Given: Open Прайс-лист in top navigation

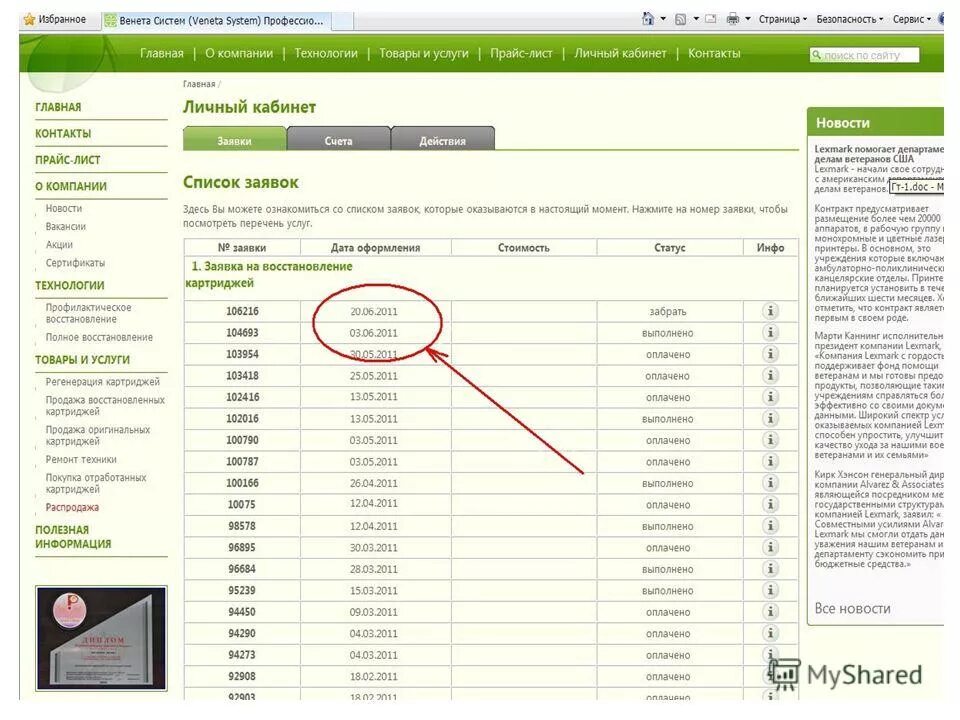Looking at the screenshot, I should click(521, 53).
